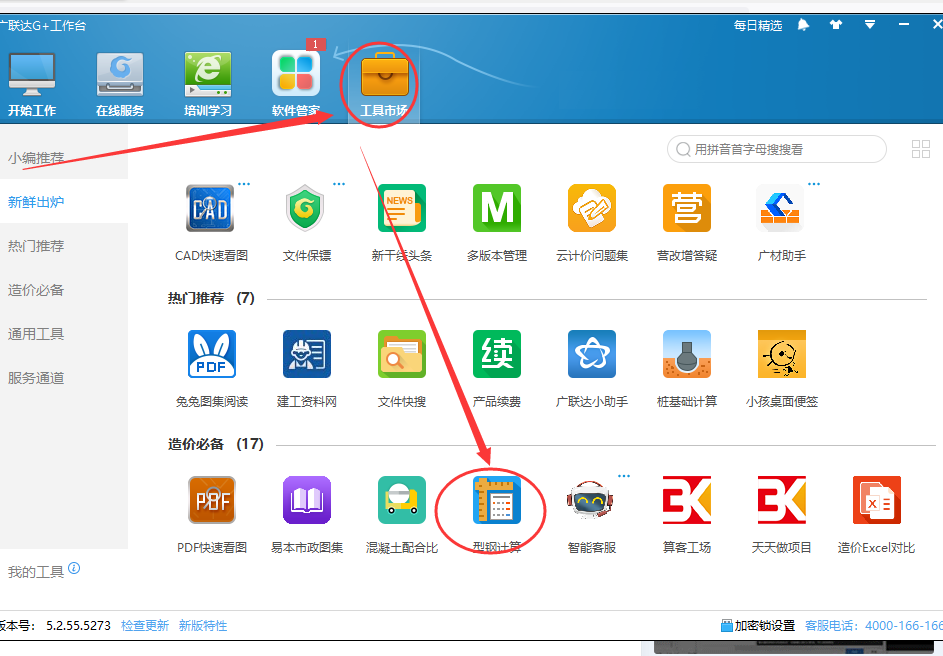Viewport: 943px width, 656px height.
Task: Open more options dots for CAD快速看图
Action: 244,184
